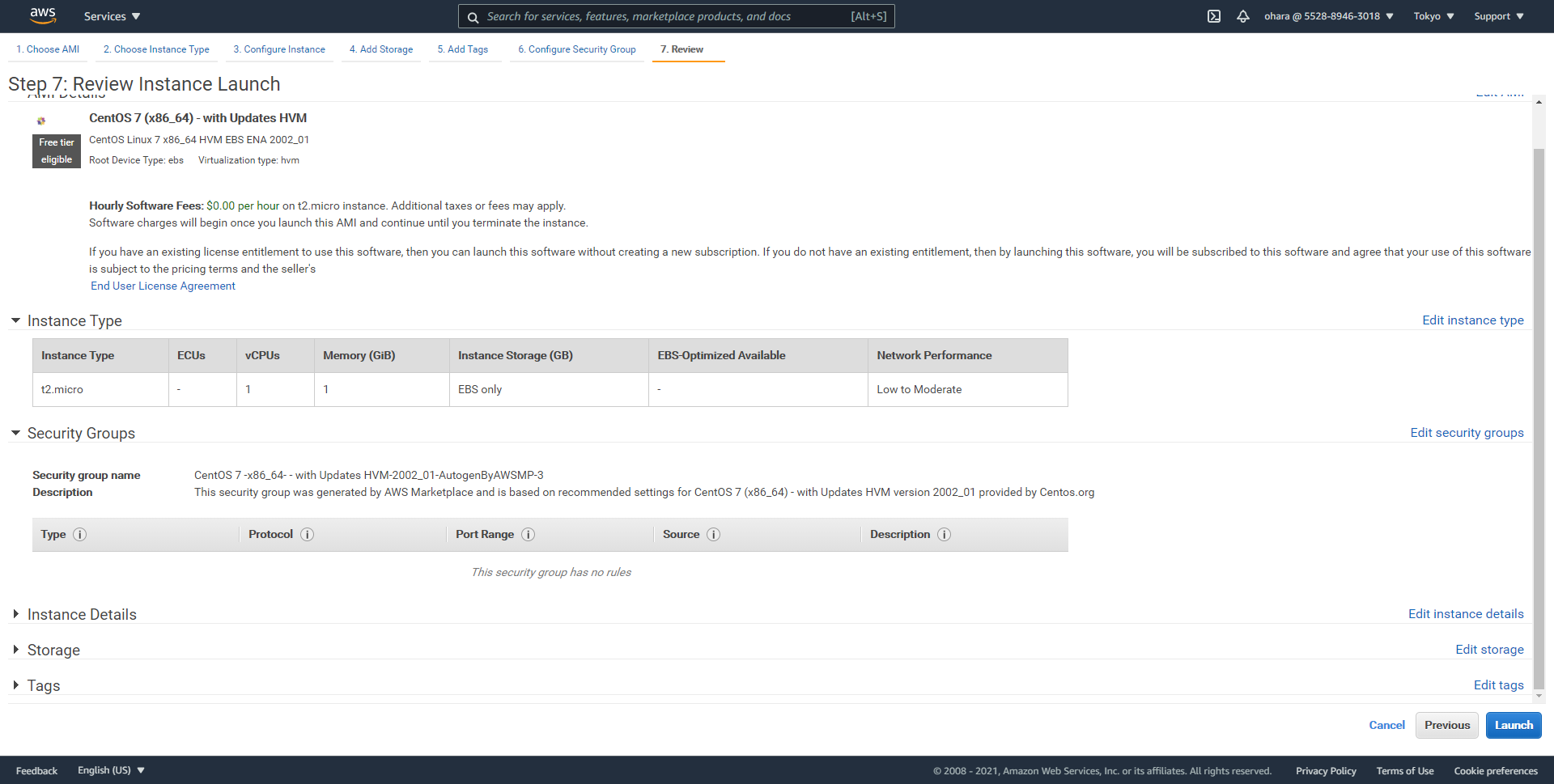Click the Free tier eligible badge

pos(57,151)
